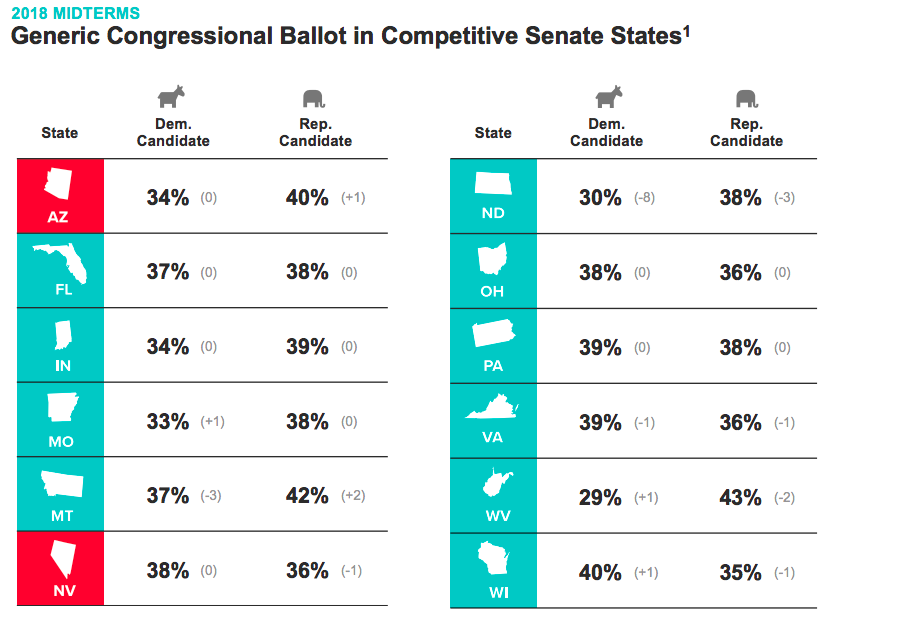
Task: Click the West Virginia state tile
Action: (494, 496)
